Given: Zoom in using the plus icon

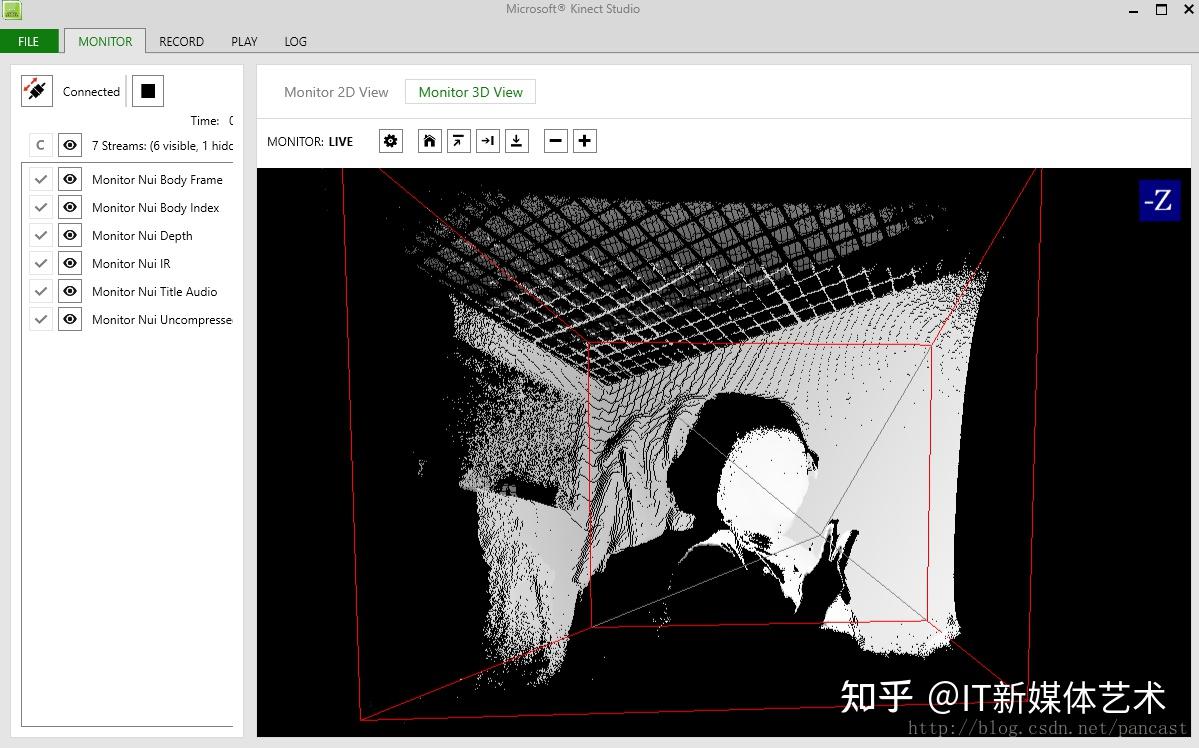Looking at the screenshot, I should tap(584, 140).
